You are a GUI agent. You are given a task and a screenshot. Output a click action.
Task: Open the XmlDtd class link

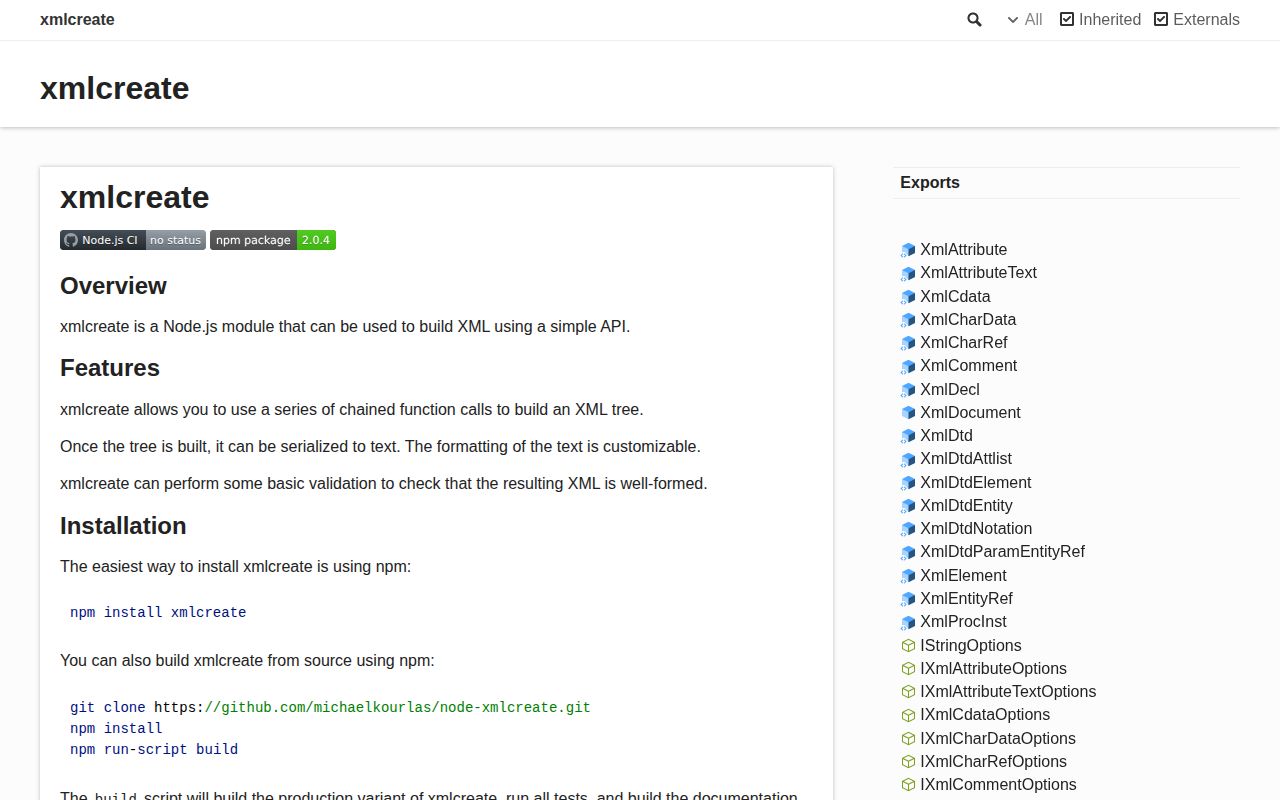946,435
